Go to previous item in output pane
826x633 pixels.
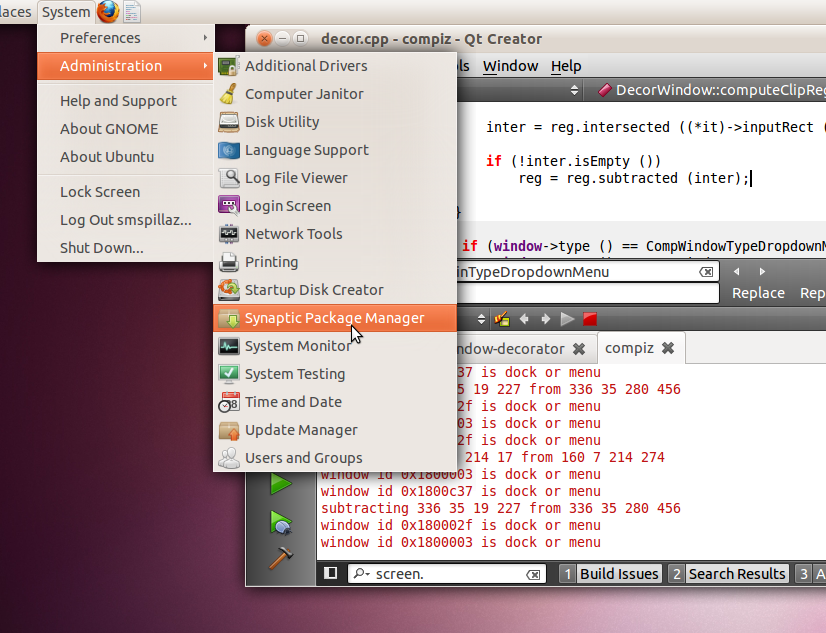point(524,319)
